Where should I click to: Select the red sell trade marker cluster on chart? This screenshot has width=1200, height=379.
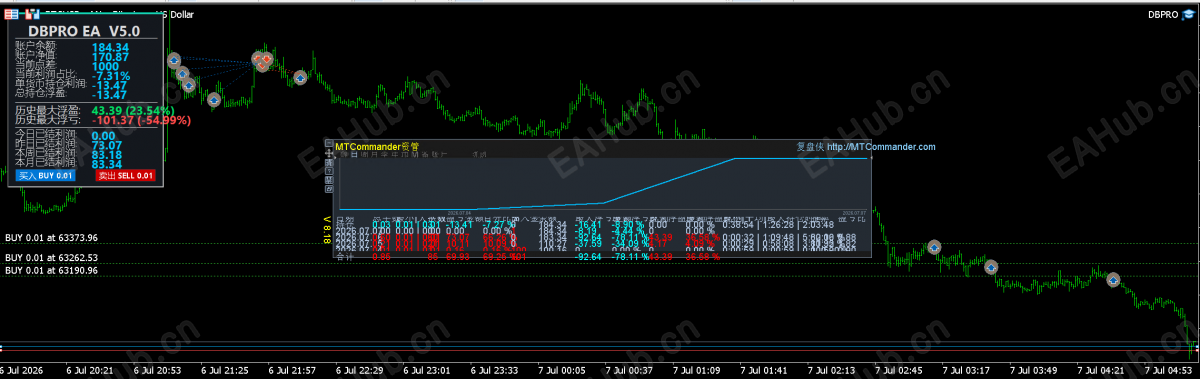coord(262,61)
